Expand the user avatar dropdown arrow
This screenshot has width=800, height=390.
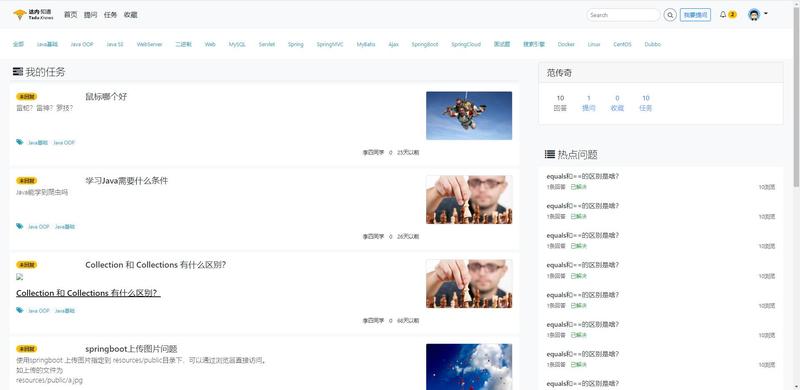766,13
